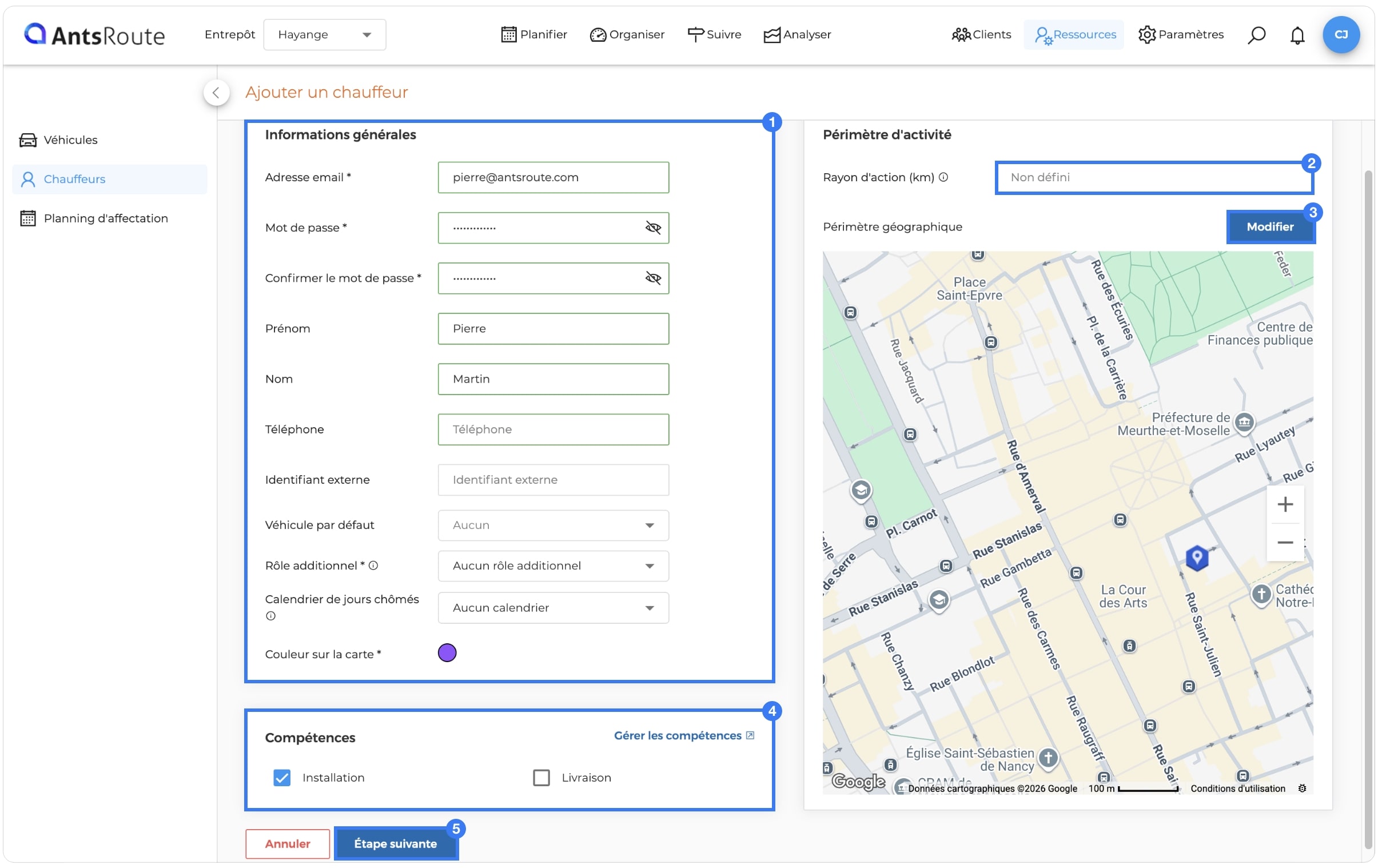Open map keyboard shortcuts gear icon
1378x868 pixels.
[1302, 789]
